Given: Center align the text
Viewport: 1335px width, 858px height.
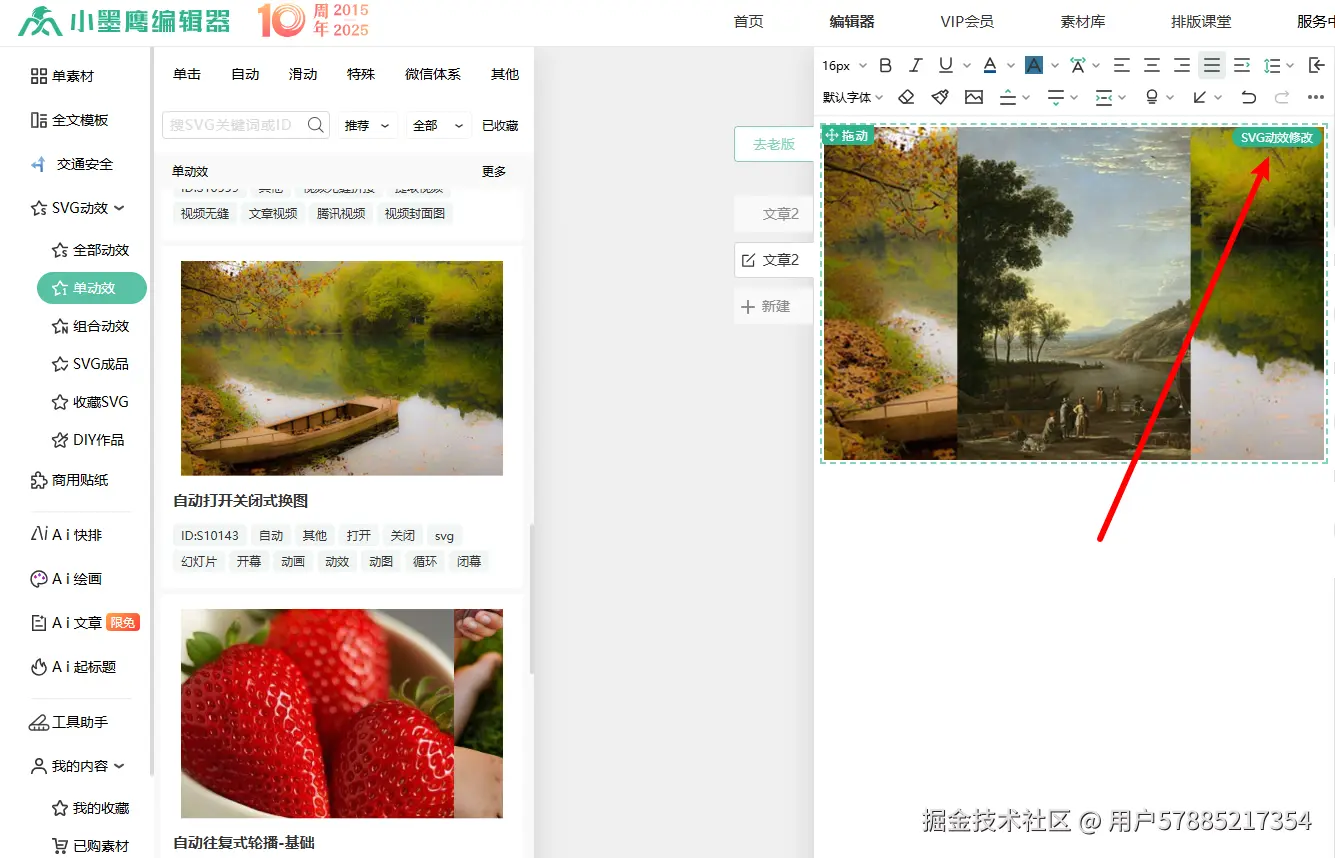Looking at the screenshot, I should (x=1152, y=66).
